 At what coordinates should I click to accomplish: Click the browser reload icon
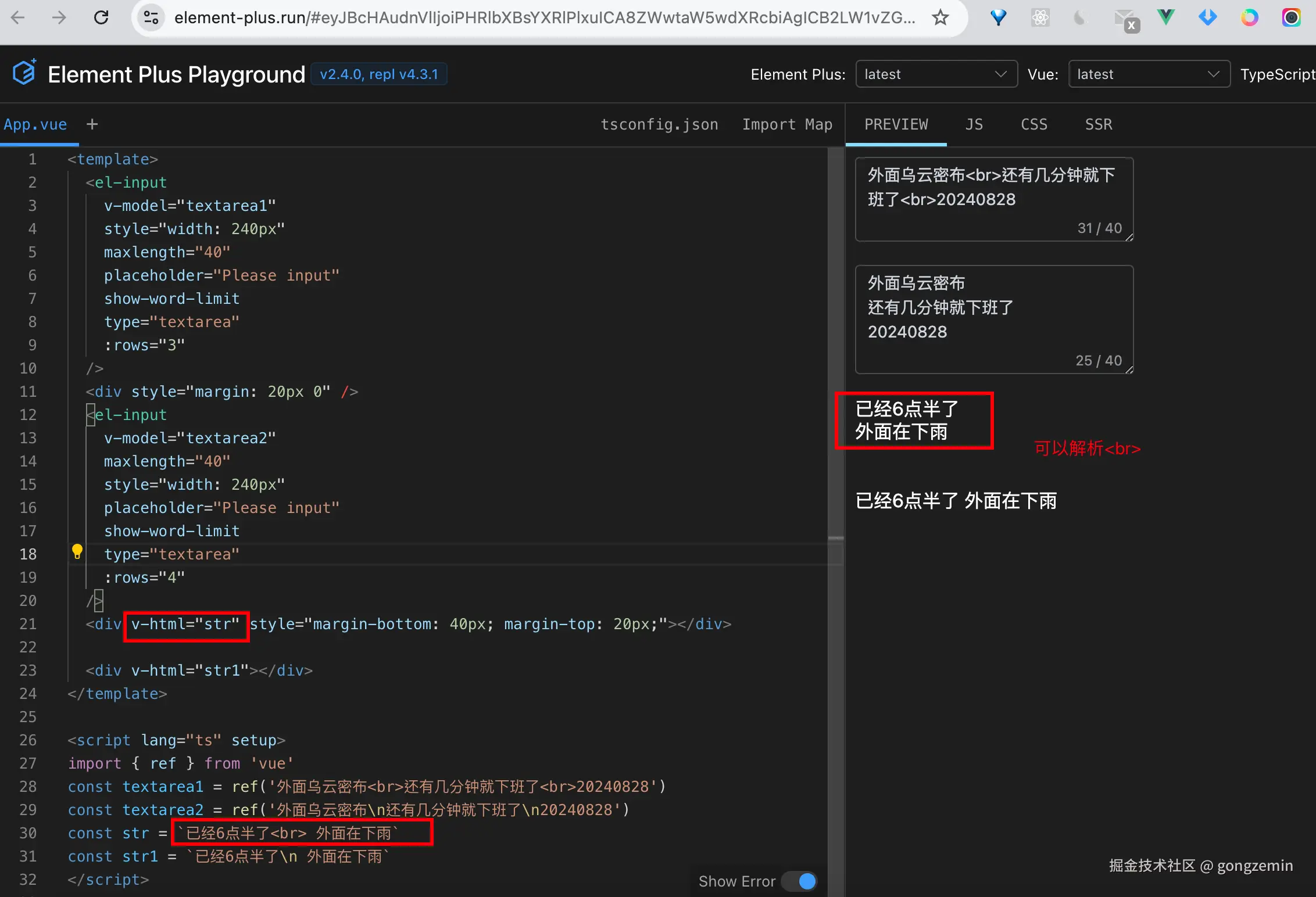click(x=101, y=17)
